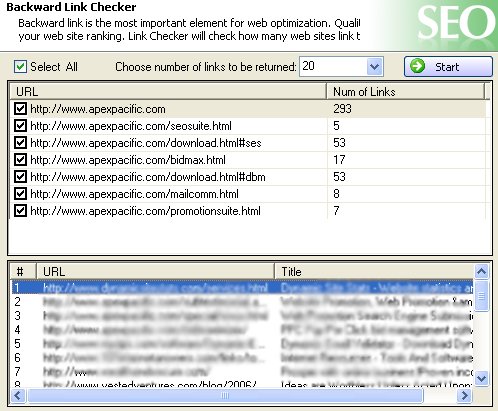Click the horizontal scrollbar thumb
The height and width of the screenshot is (411, 498).
point(225,396)
